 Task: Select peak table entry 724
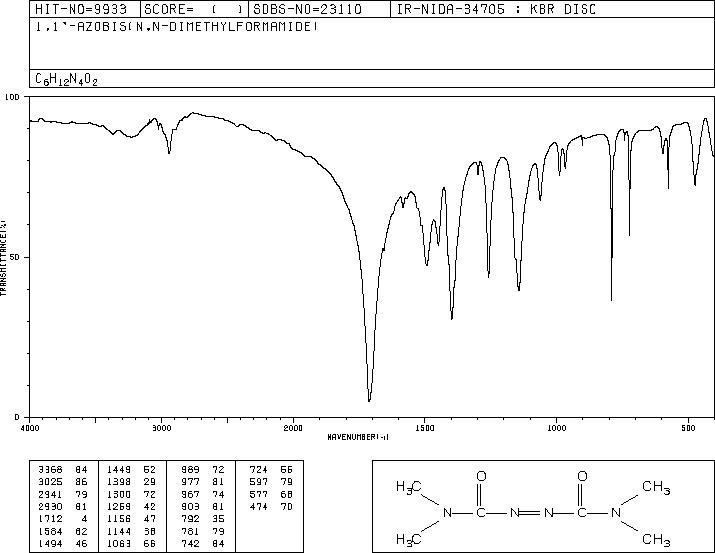pos(271,470)
